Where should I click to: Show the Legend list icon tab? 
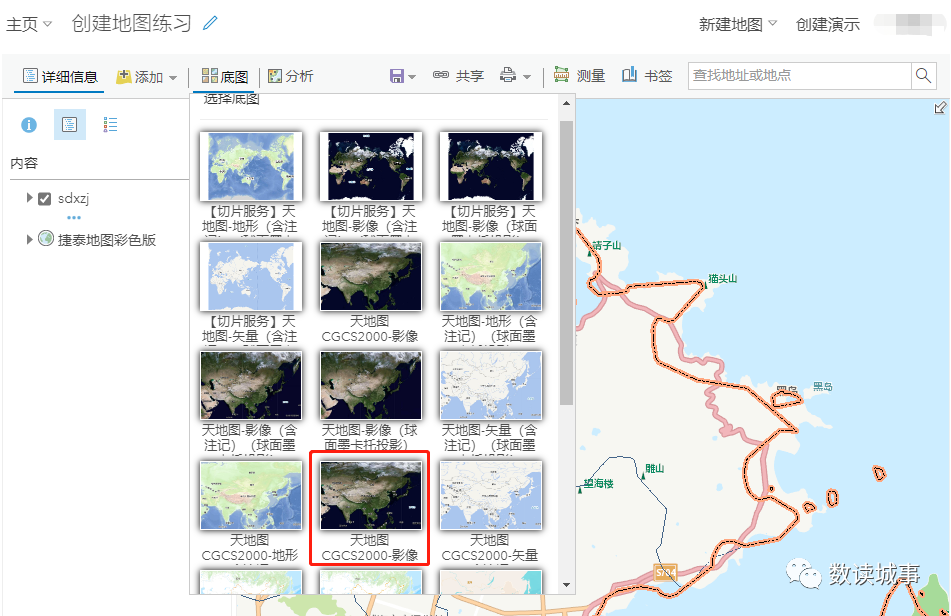110,125
